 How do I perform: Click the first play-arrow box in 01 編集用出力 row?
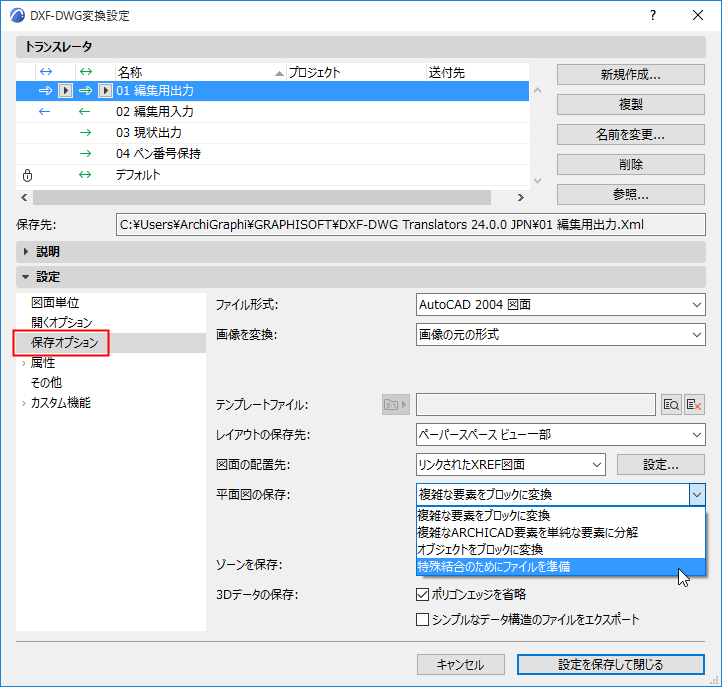coord(65,91)
